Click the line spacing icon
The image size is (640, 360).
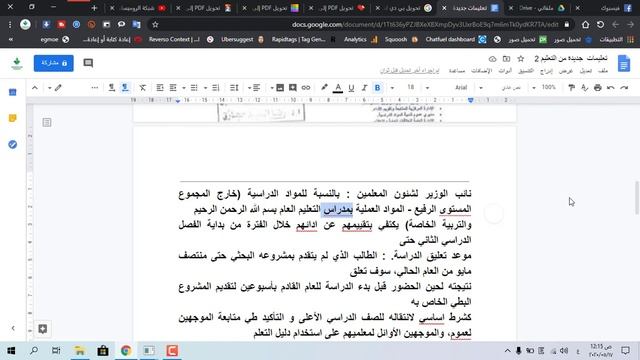pyautogui.click(x=234, y=88)
